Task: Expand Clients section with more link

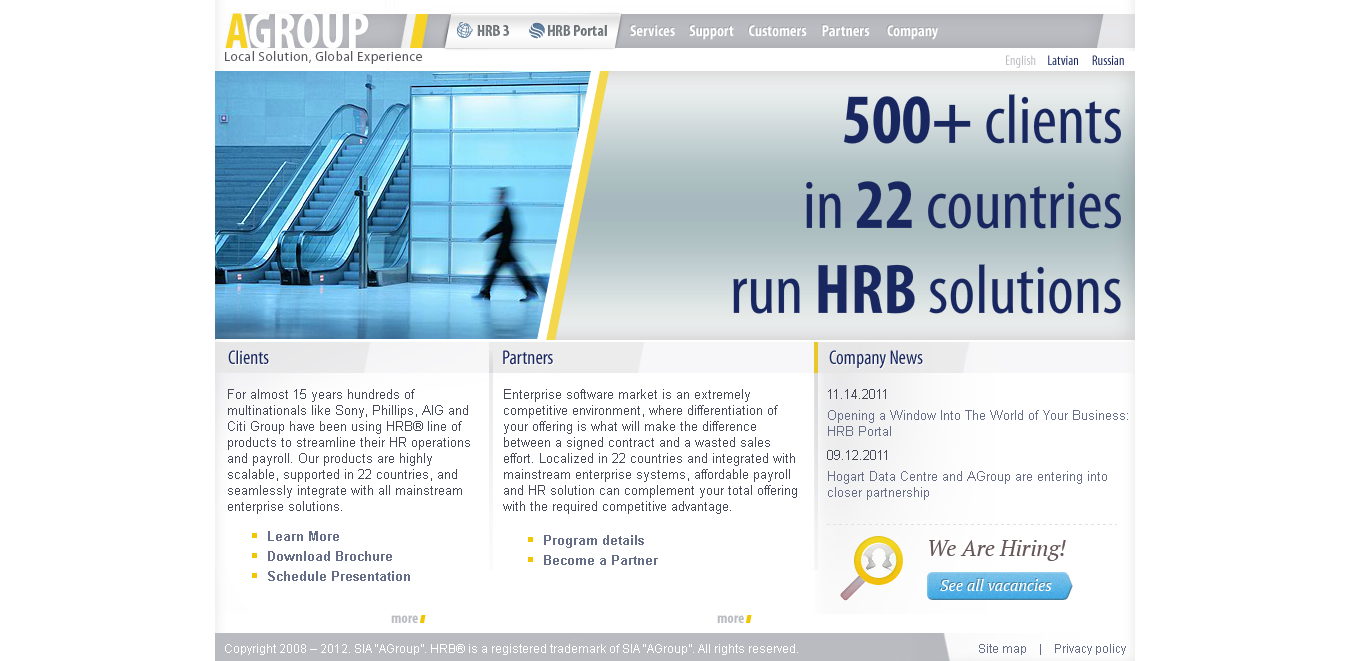Action: [x=407, y=619]
